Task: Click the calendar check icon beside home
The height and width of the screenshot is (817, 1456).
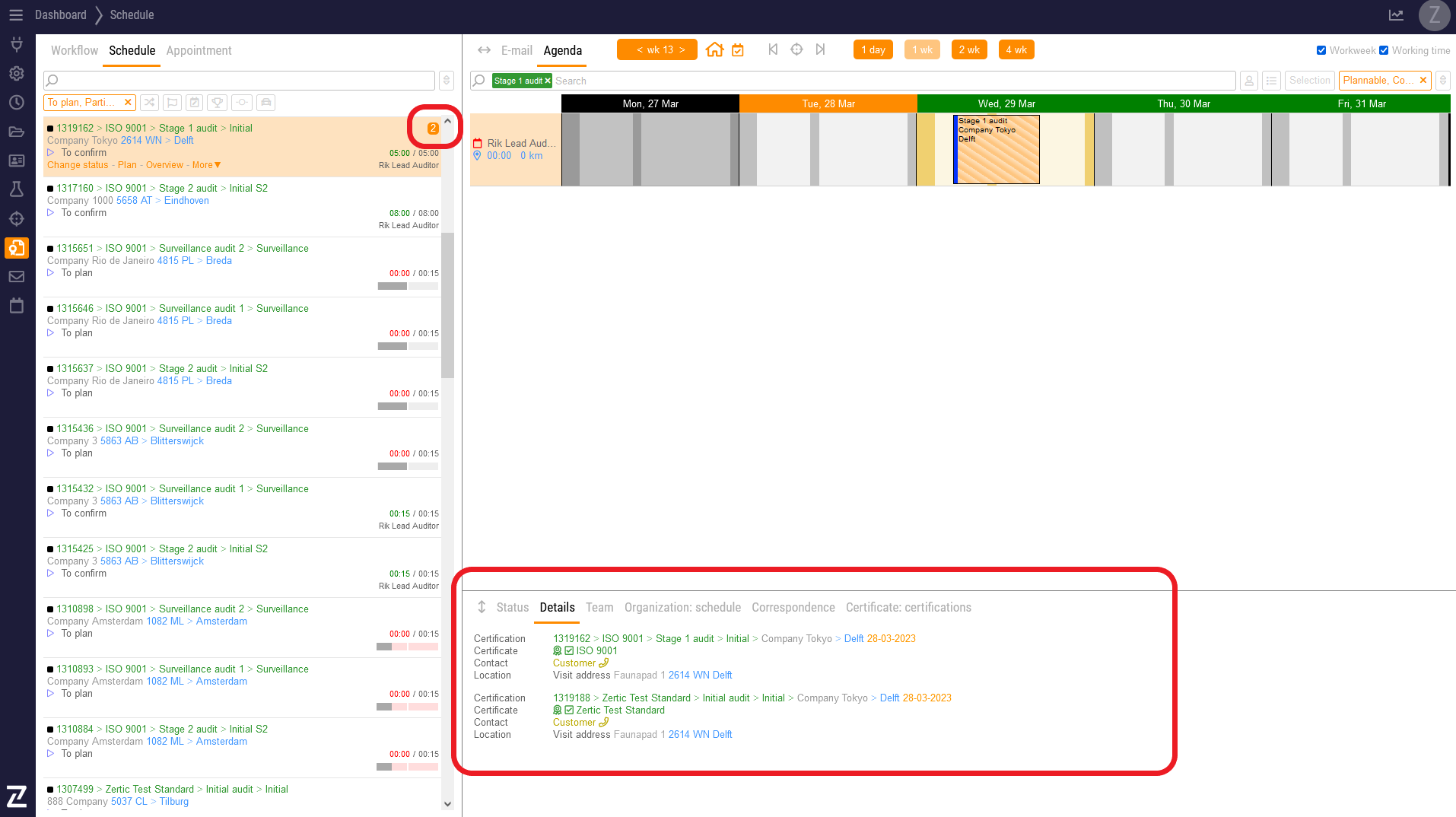Action: tap(737, 50)
